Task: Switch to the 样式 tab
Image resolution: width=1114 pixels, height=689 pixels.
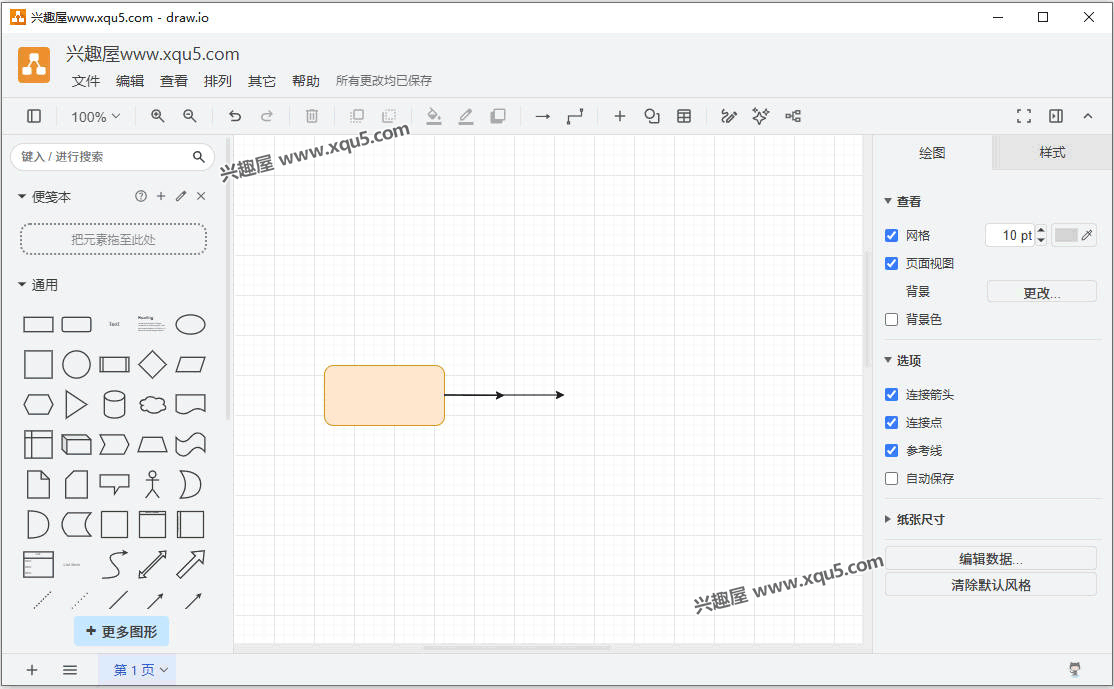Action: (x=1053, y=152)
